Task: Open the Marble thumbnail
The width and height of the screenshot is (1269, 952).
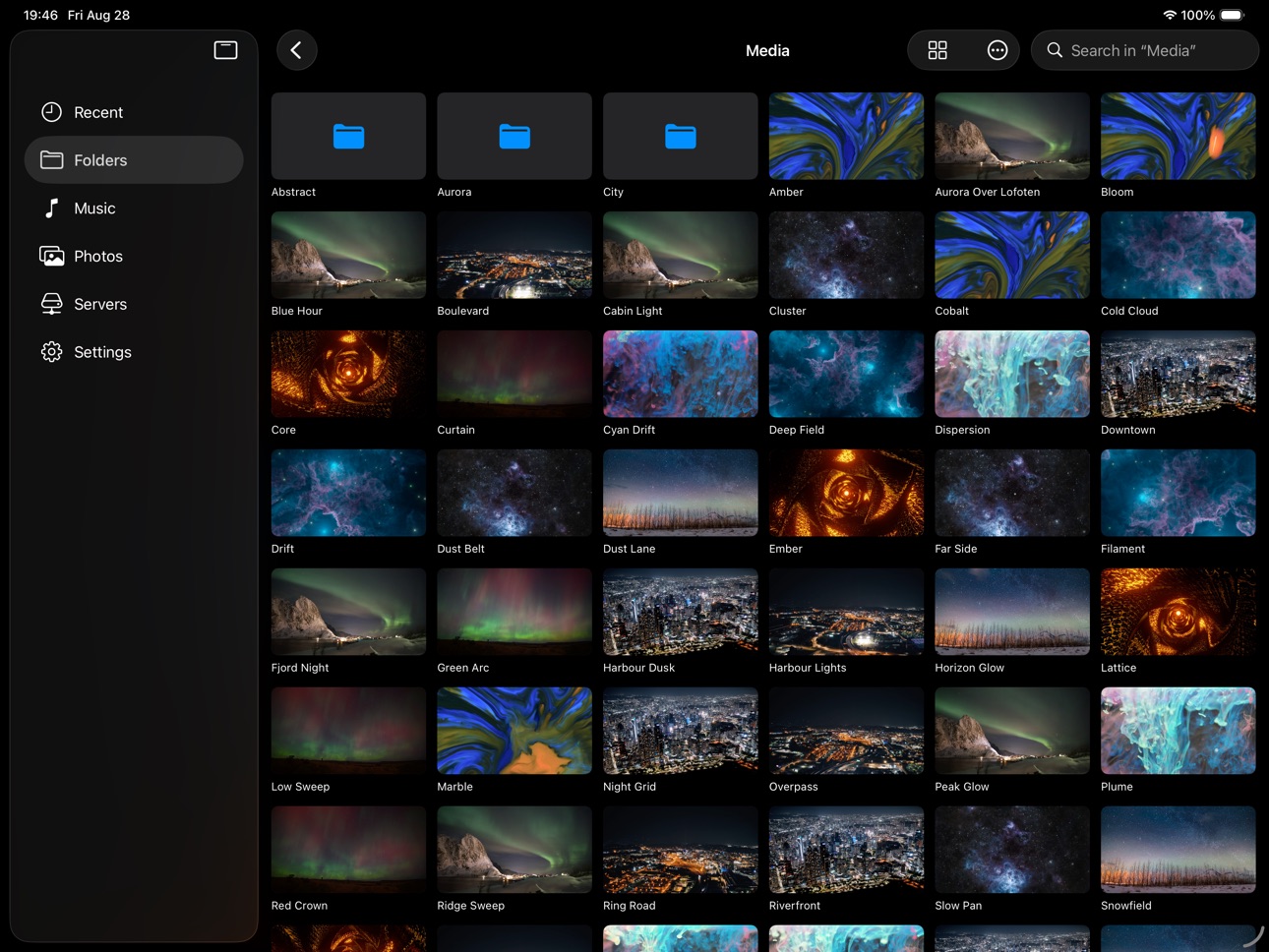Action: point(514,731)
